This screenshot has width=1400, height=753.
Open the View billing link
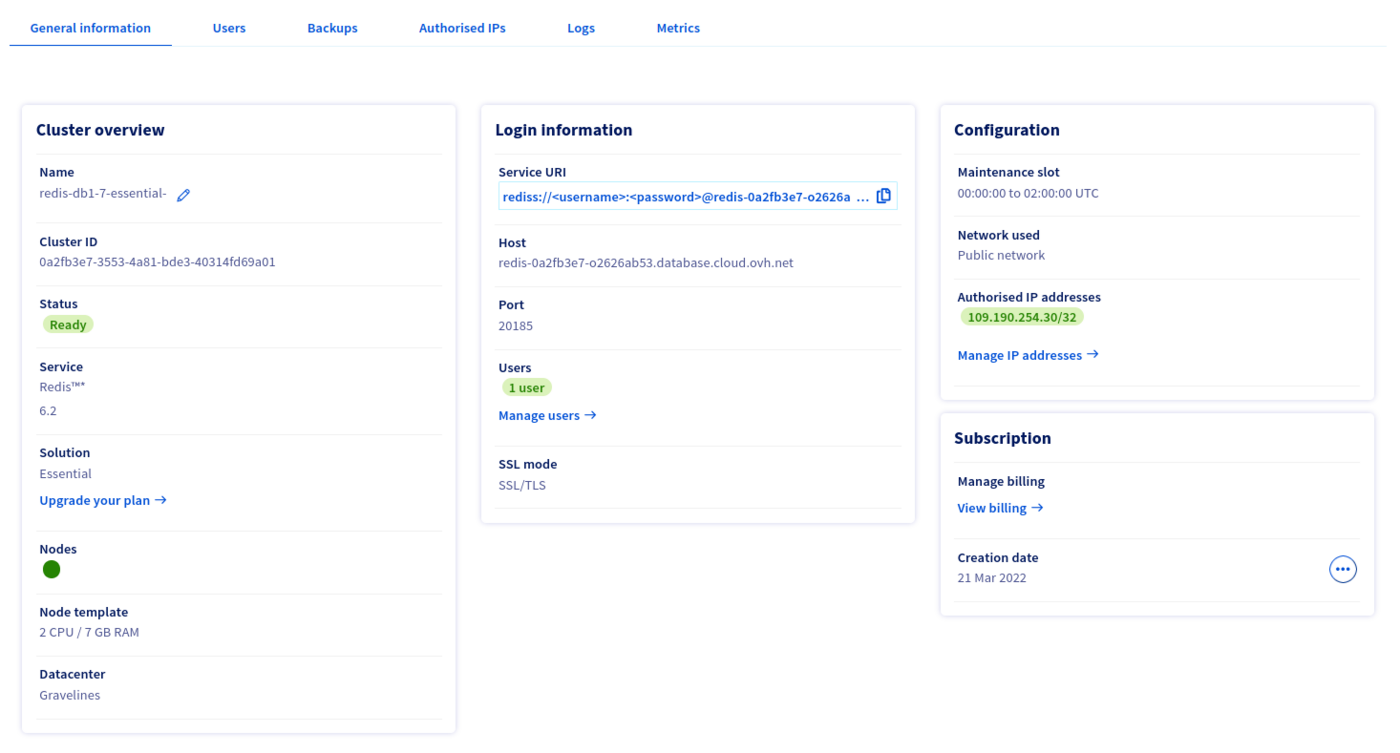pos(1000,508)
